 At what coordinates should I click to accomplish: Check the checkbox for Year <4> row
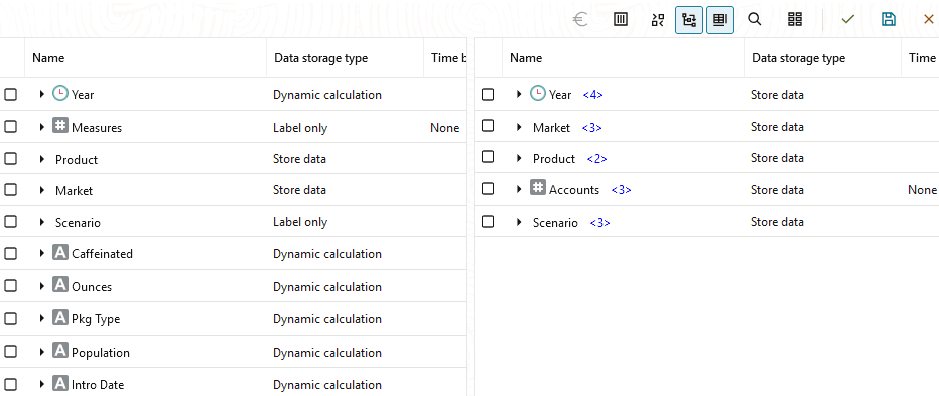pos(488,95)
